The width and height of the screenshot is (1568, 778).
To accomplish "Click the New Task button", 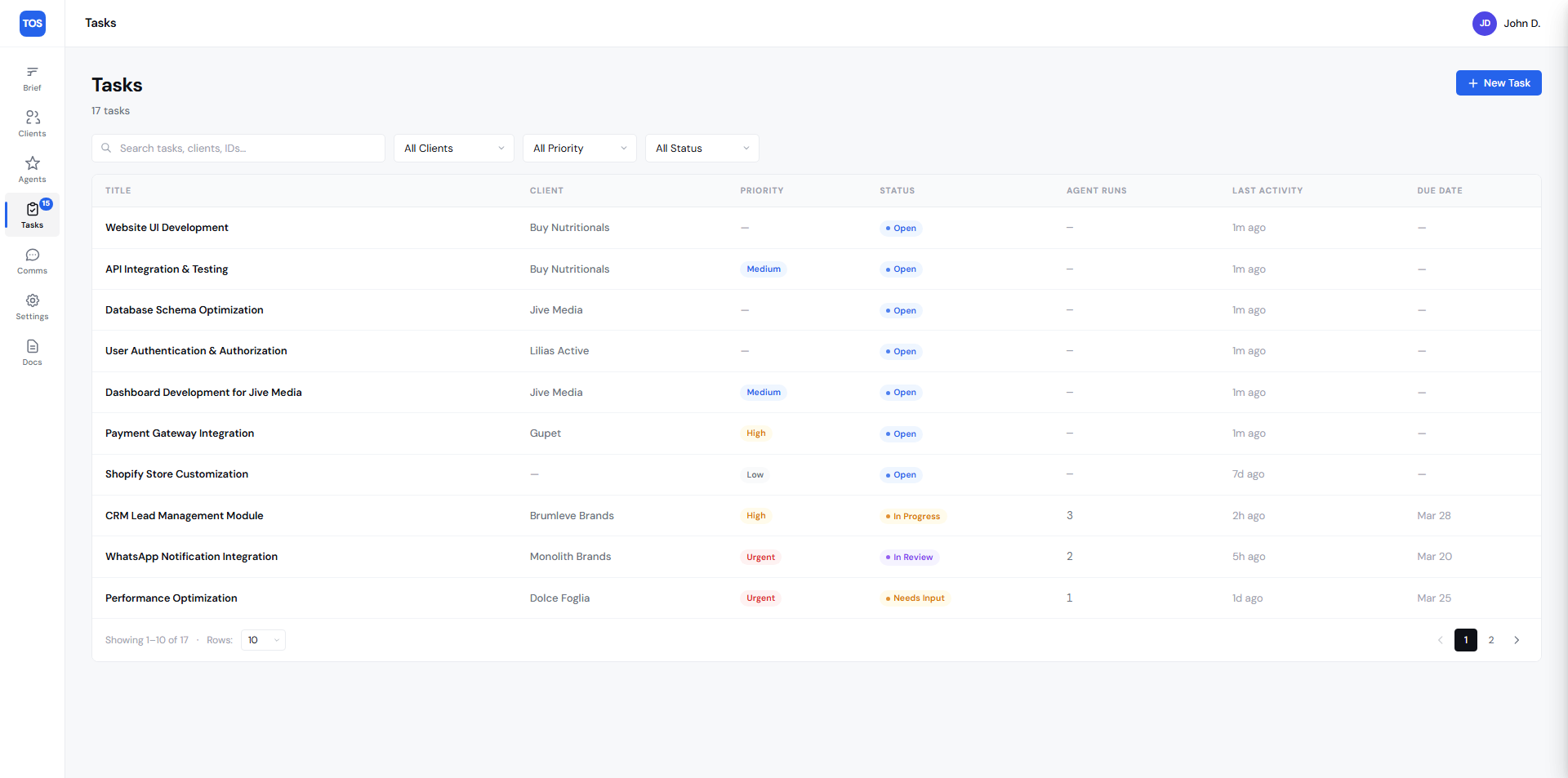I will (x=1499, y=82).
